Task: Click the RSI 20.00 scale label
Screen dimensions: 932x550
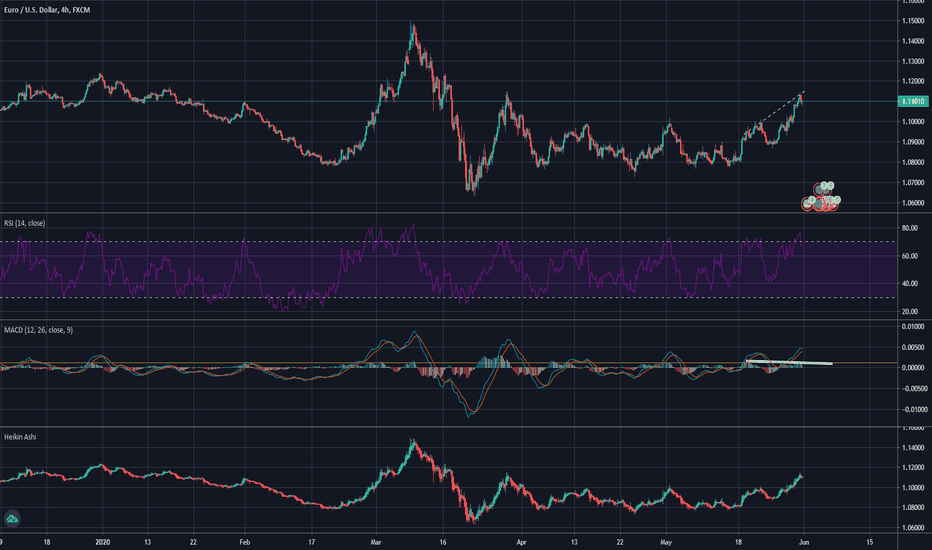Action: click(909, 312)
